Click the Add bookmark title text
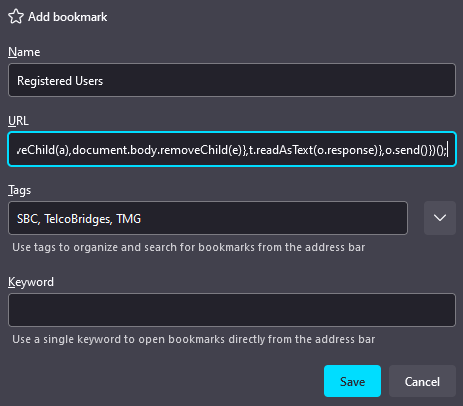463x406 pixels. [68, 17]
